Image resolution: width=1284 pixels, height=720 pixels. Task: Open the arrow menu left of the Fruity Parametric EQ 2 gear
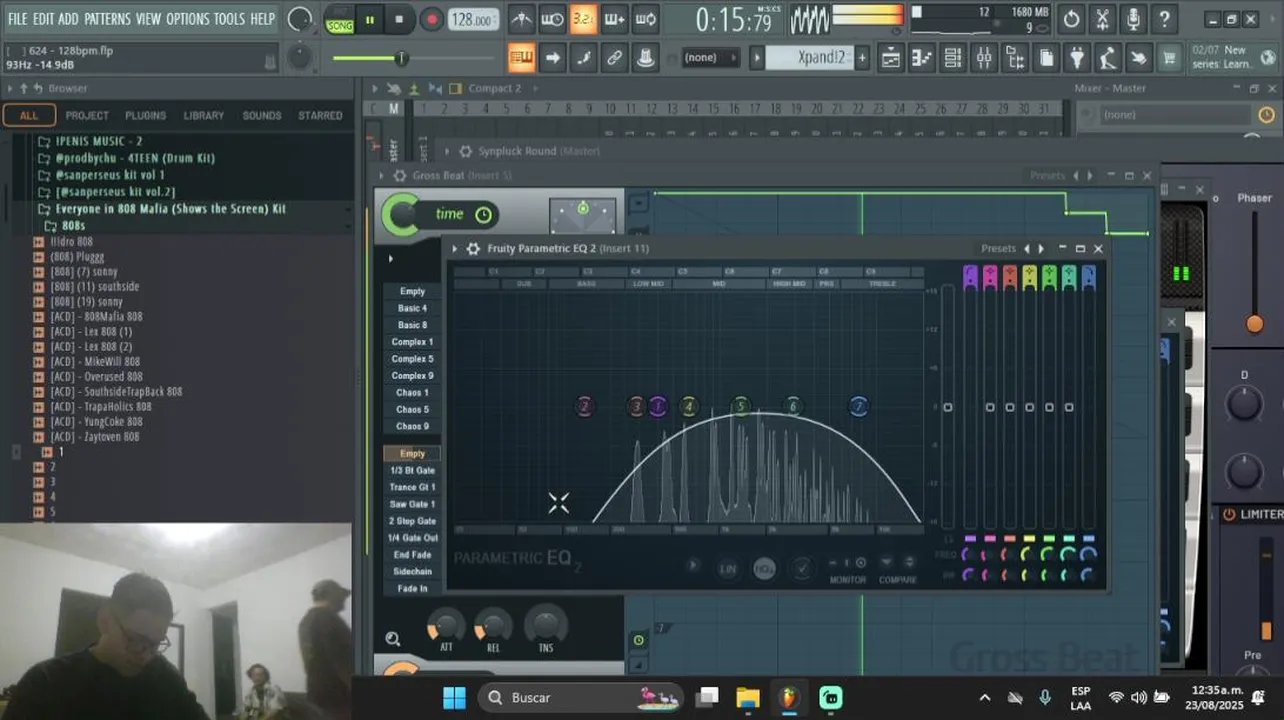click(455, 249)
